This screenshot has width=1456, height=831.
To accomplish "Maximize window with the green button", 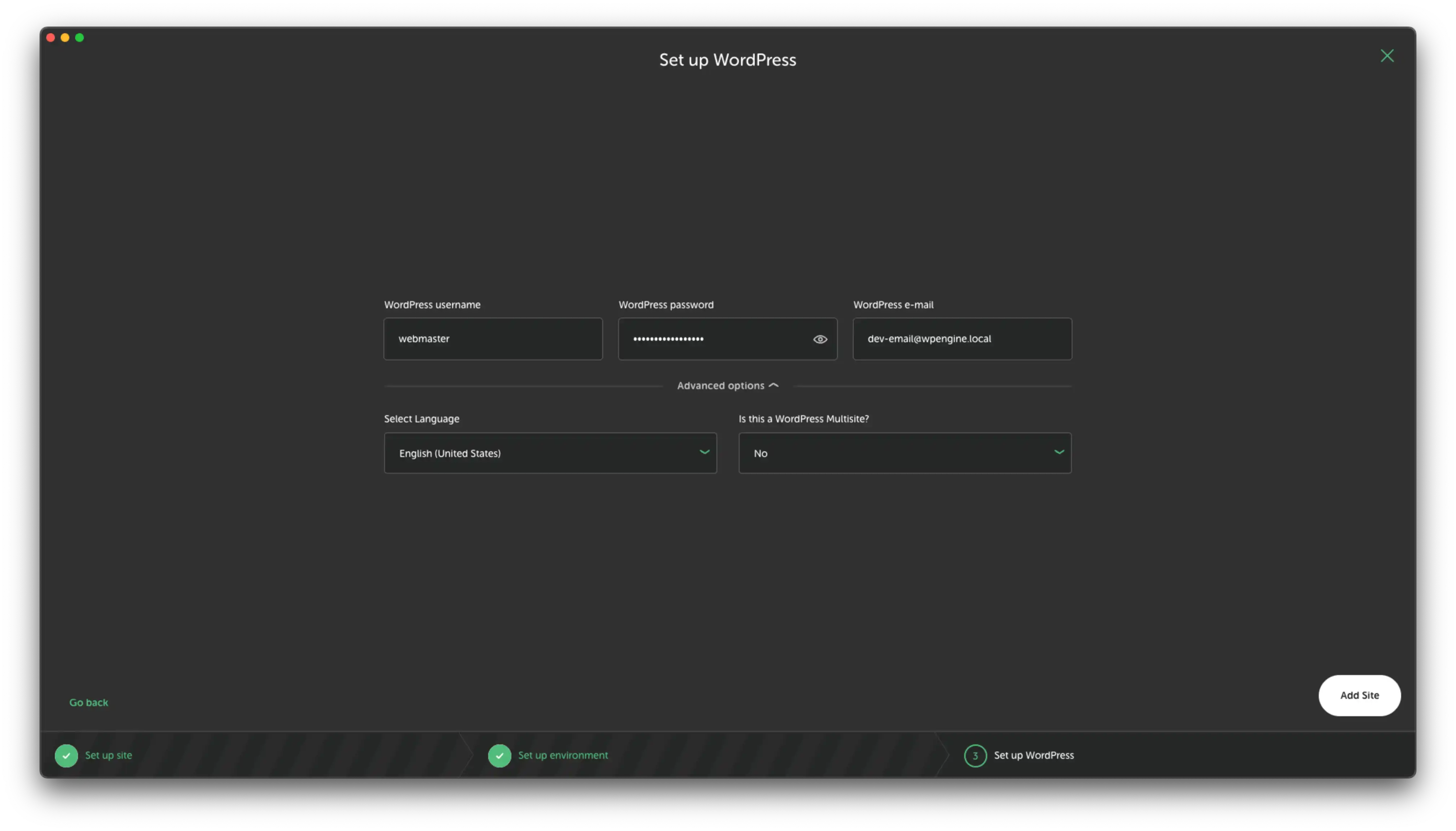I will 79,38.
